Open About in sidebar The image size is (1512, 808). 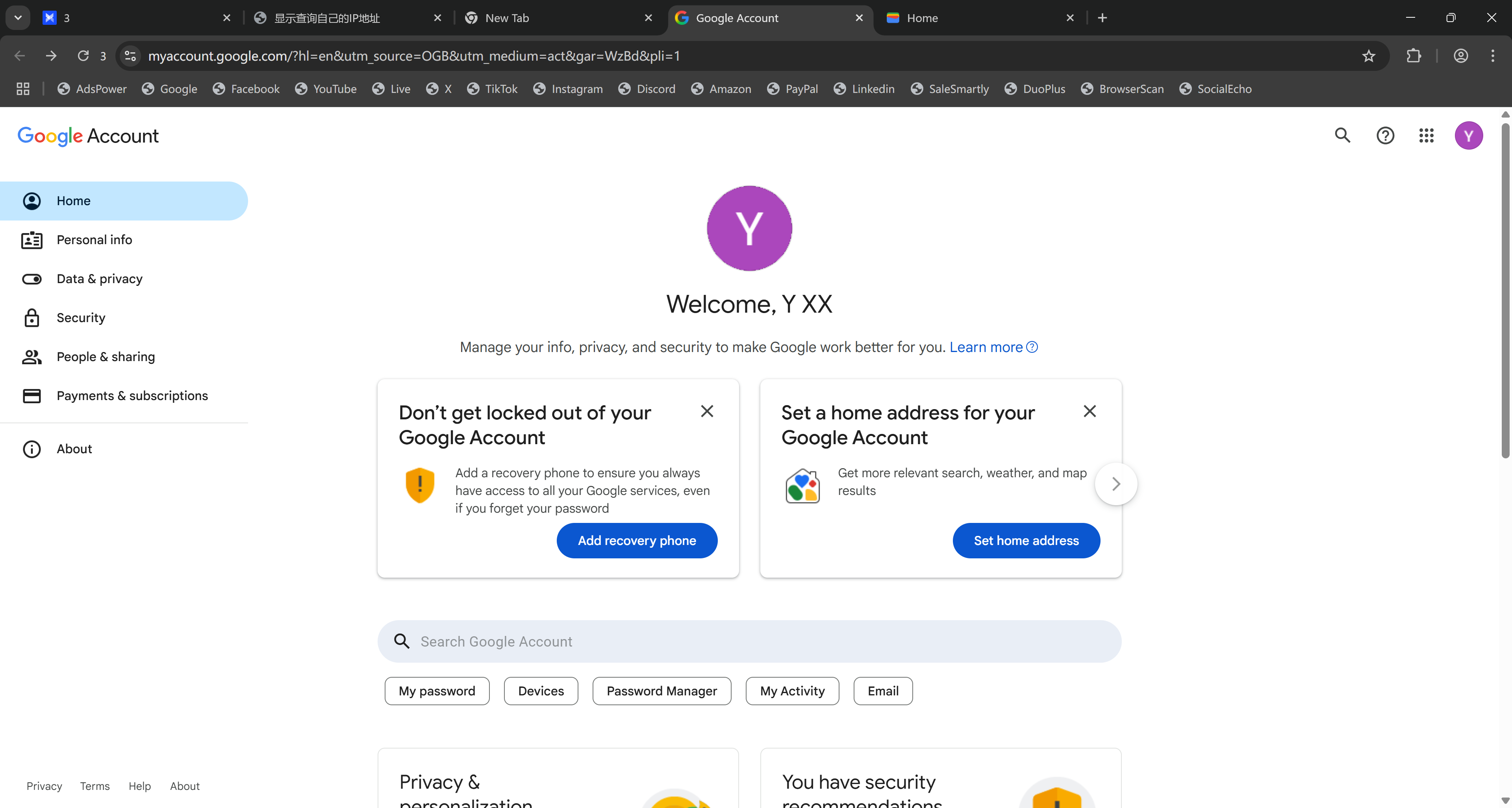[x=124, y=449]
